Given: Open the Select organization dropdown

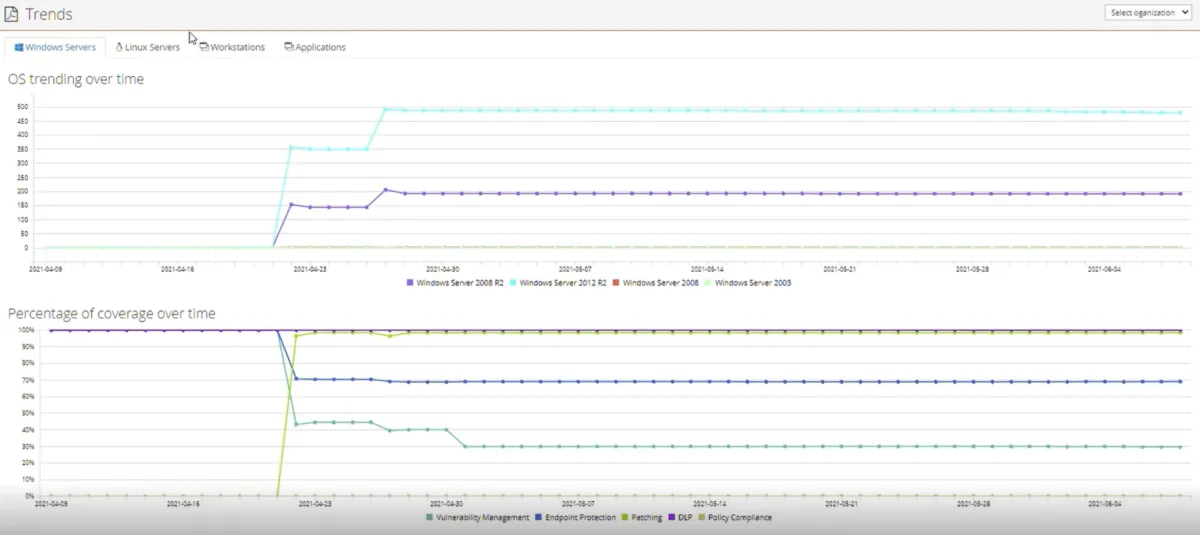Looking at the screenshot, I should point(1149,13).
